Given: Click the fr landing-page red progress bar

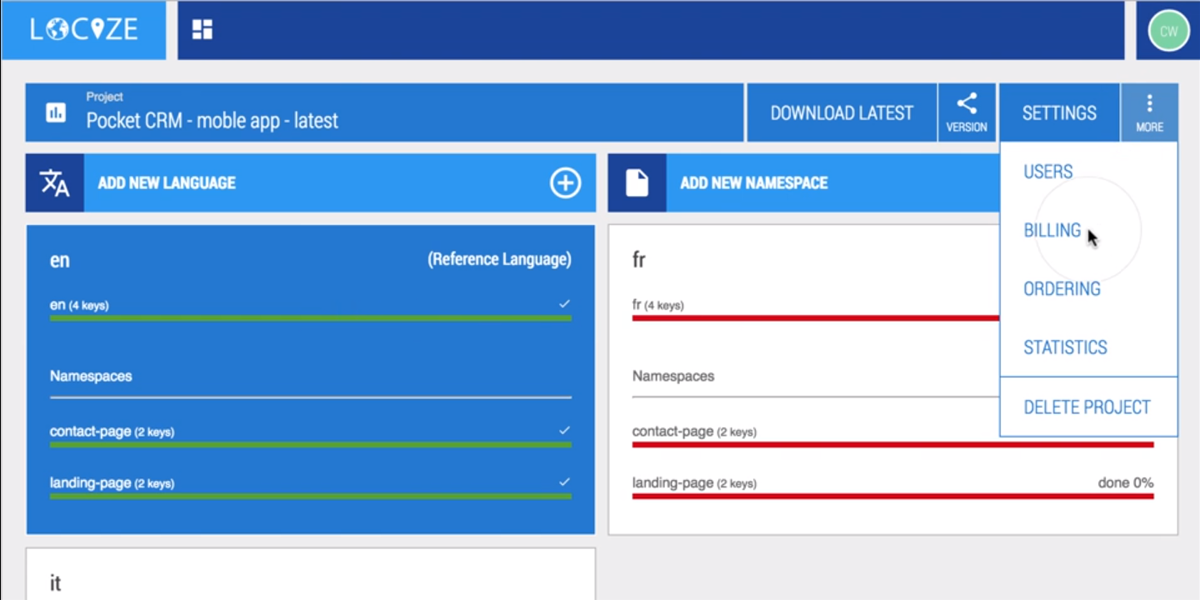Looking at the screenshot, I should click(892, 496).
